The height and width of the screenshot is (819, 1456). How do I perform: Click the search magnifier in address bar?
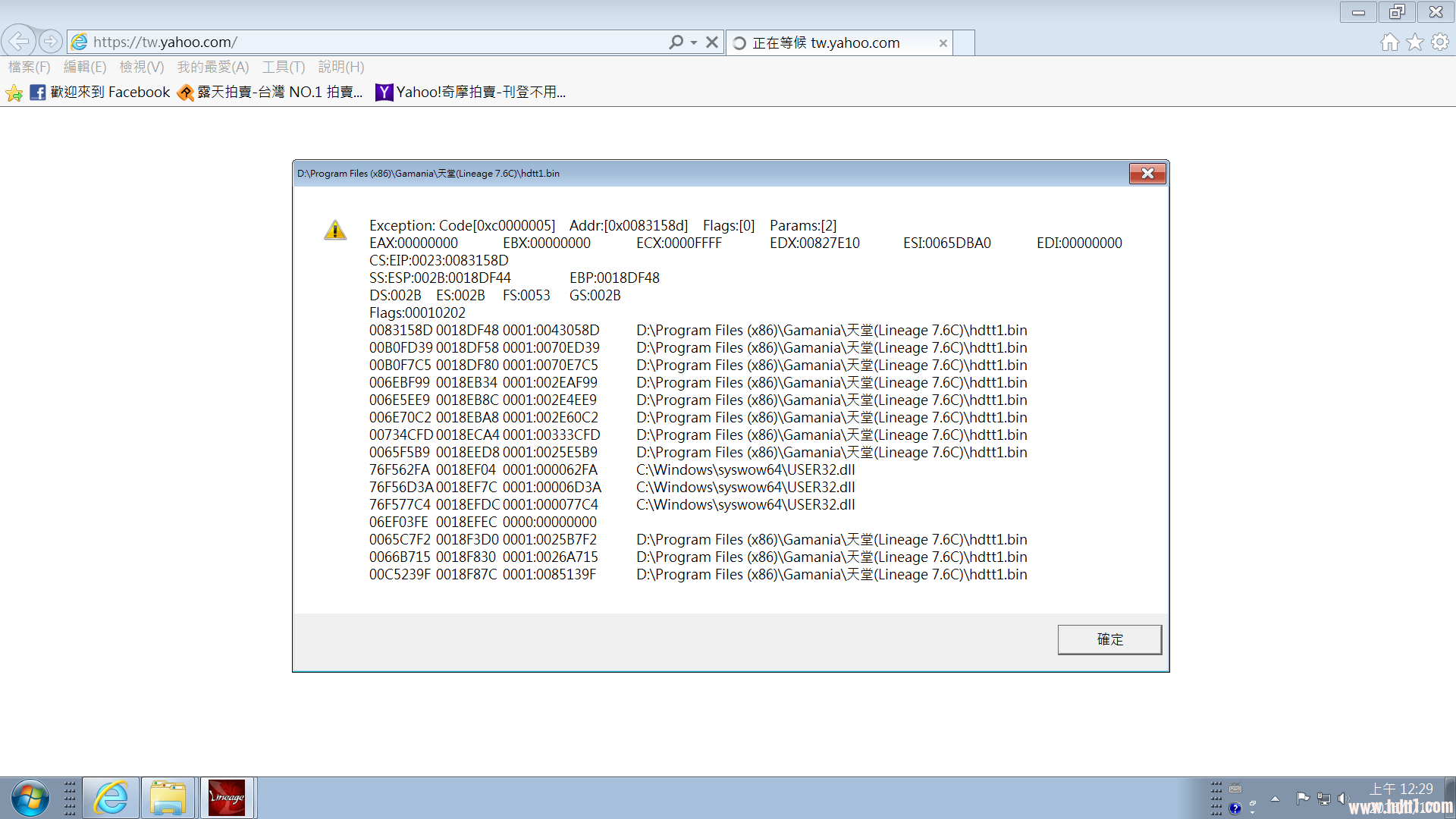coord(676,42)
